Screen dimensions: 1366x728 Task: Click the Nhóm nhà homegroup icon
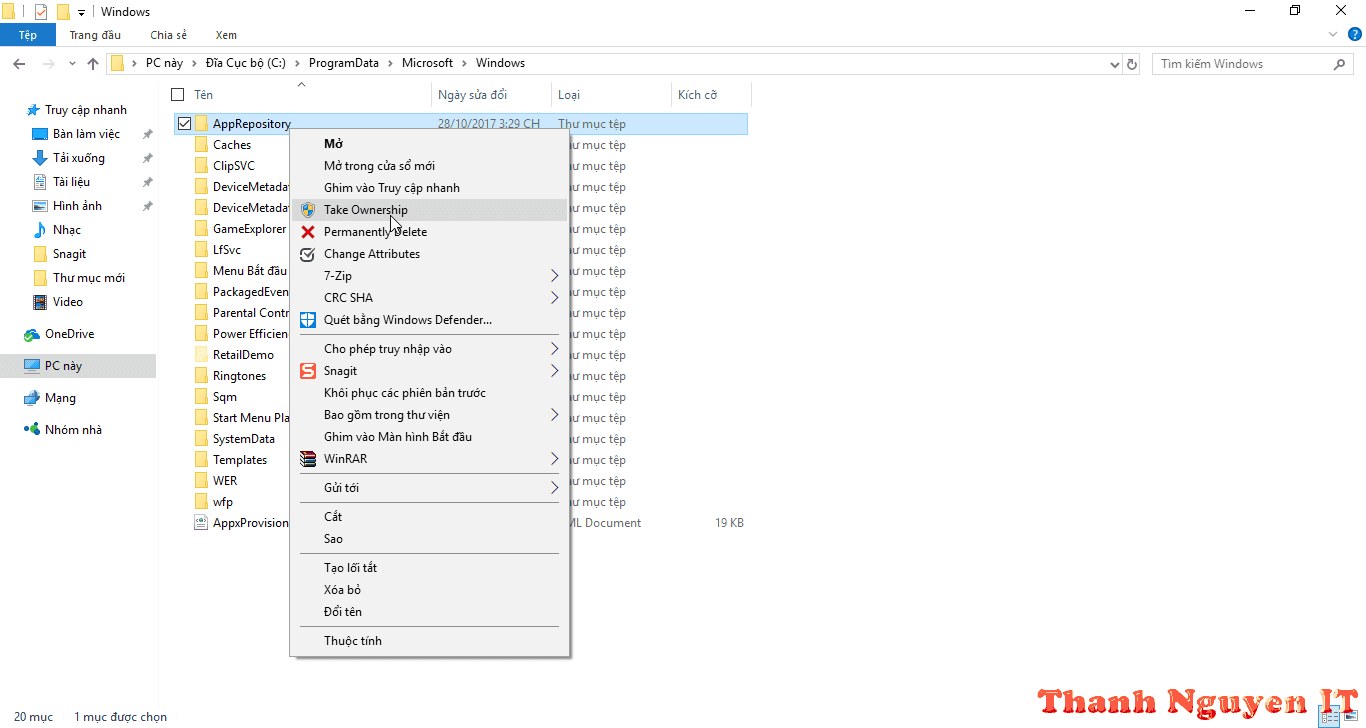(x=32, y=430)
